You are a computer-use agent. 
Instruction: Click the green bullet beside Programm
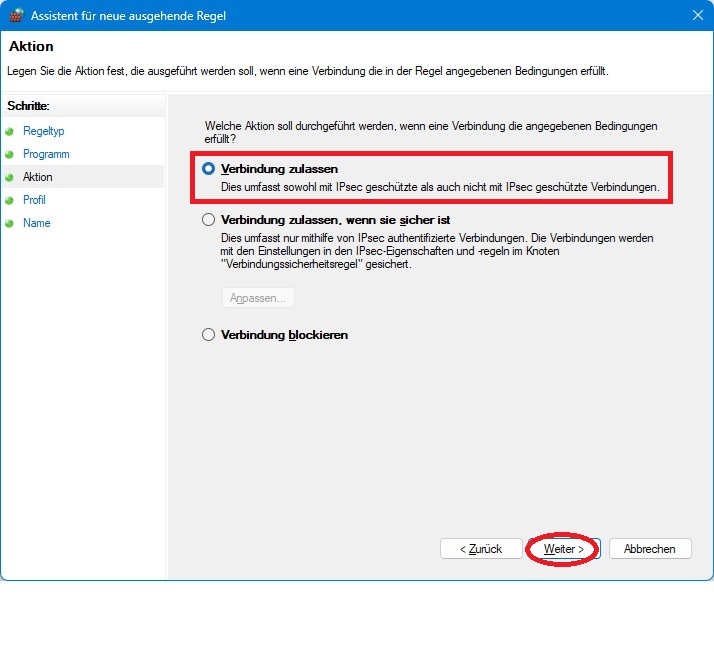pyautogui.click(x=9, y=154)
